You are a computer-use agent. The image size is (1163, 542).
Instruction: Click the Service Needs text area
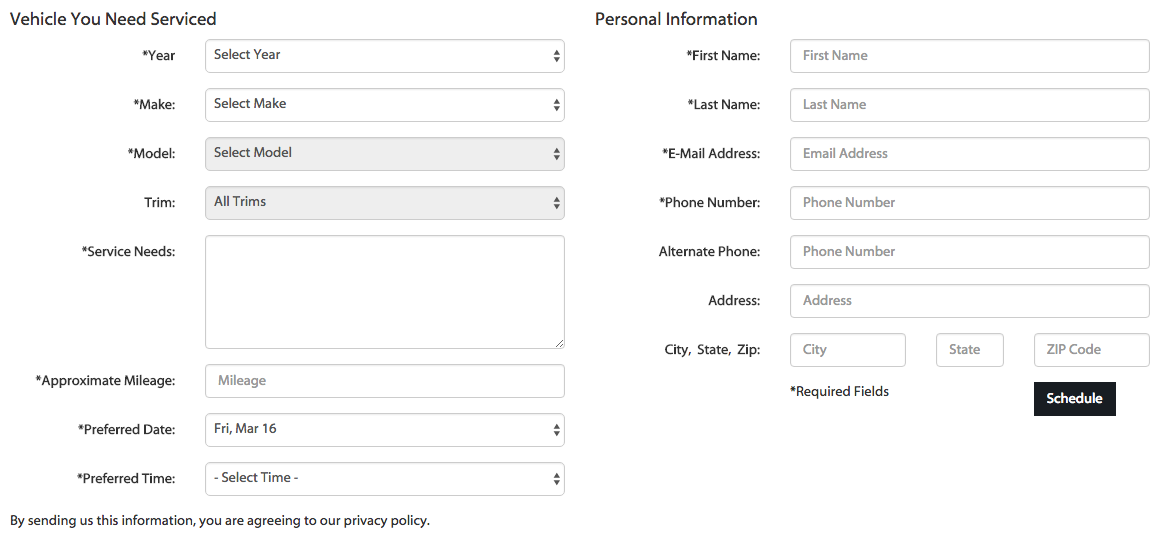(384, 292)
